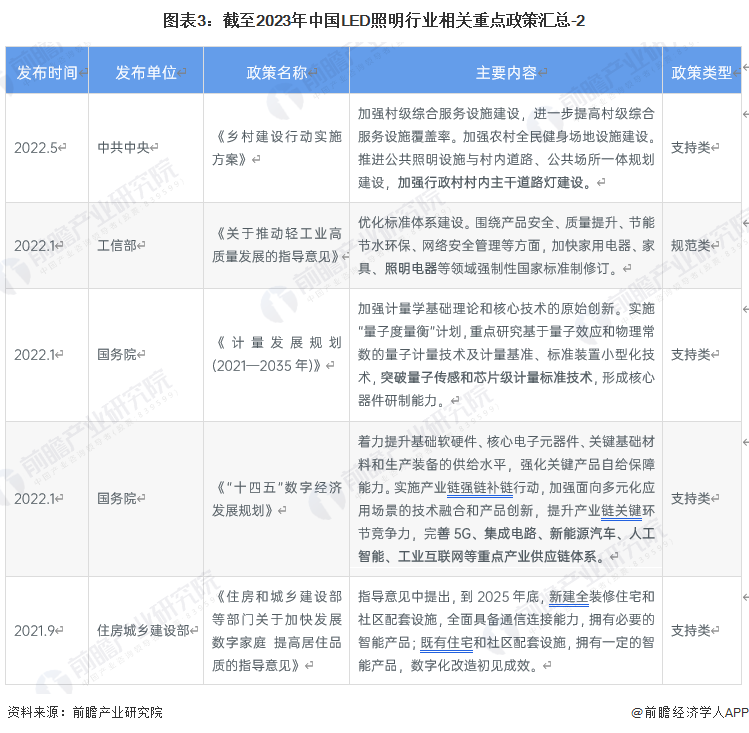This screenshot has height=733, width=749.
Task: Click the 2021.9 date cell
Action: click(x=36, y=631)
